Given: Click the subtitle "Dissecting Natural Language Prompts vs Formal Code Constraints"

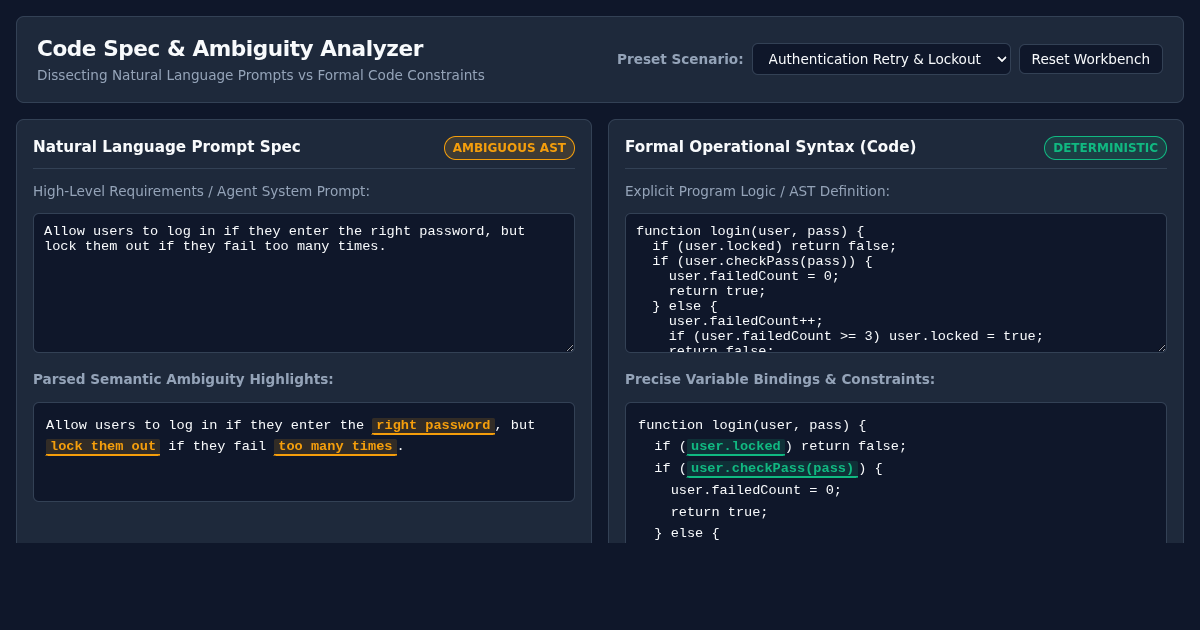Looking at the screenshot, I should pyautogui.click(x=261, y=75).
